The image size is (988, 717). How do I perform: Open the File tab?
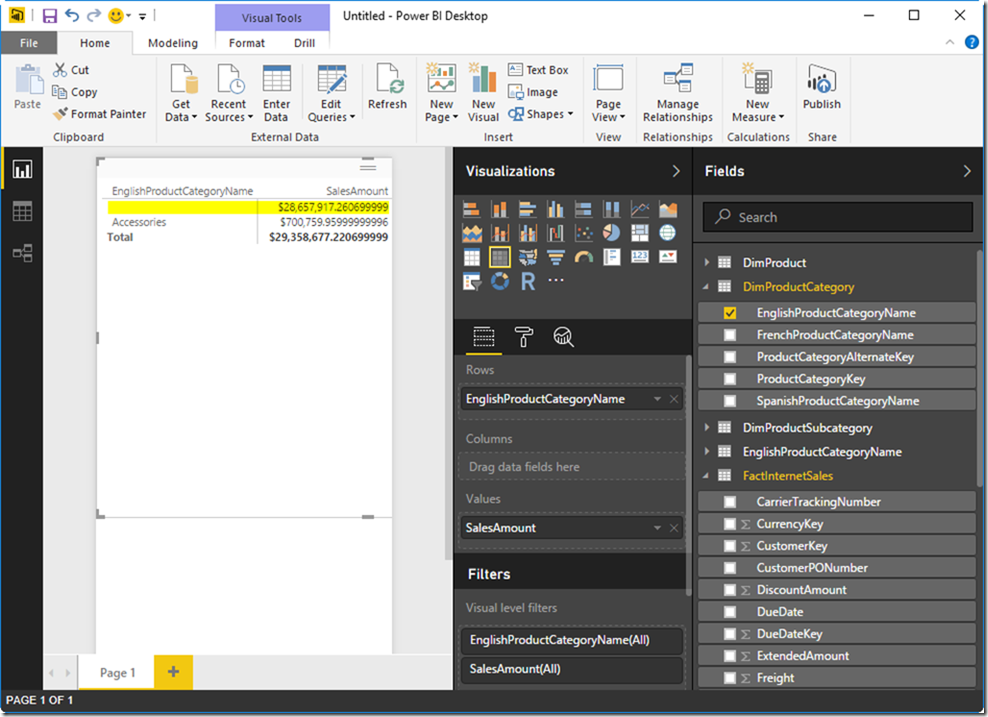click(x=29, y=43)
